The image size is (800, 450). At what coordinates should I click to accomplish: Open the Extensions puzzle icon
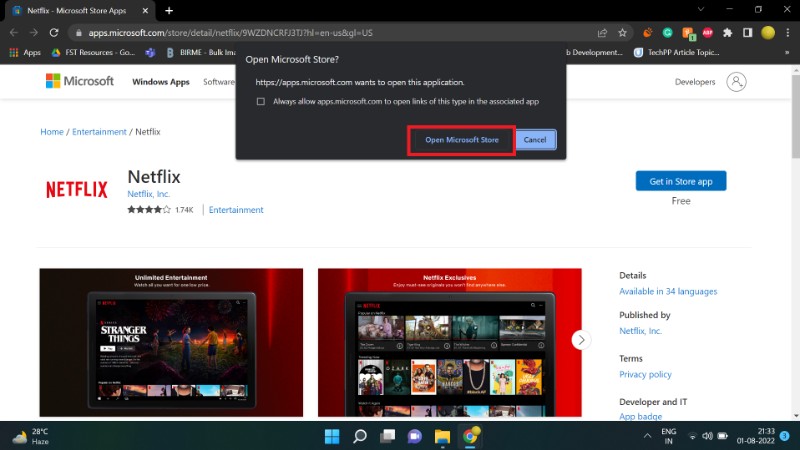(x=728, y=33)
